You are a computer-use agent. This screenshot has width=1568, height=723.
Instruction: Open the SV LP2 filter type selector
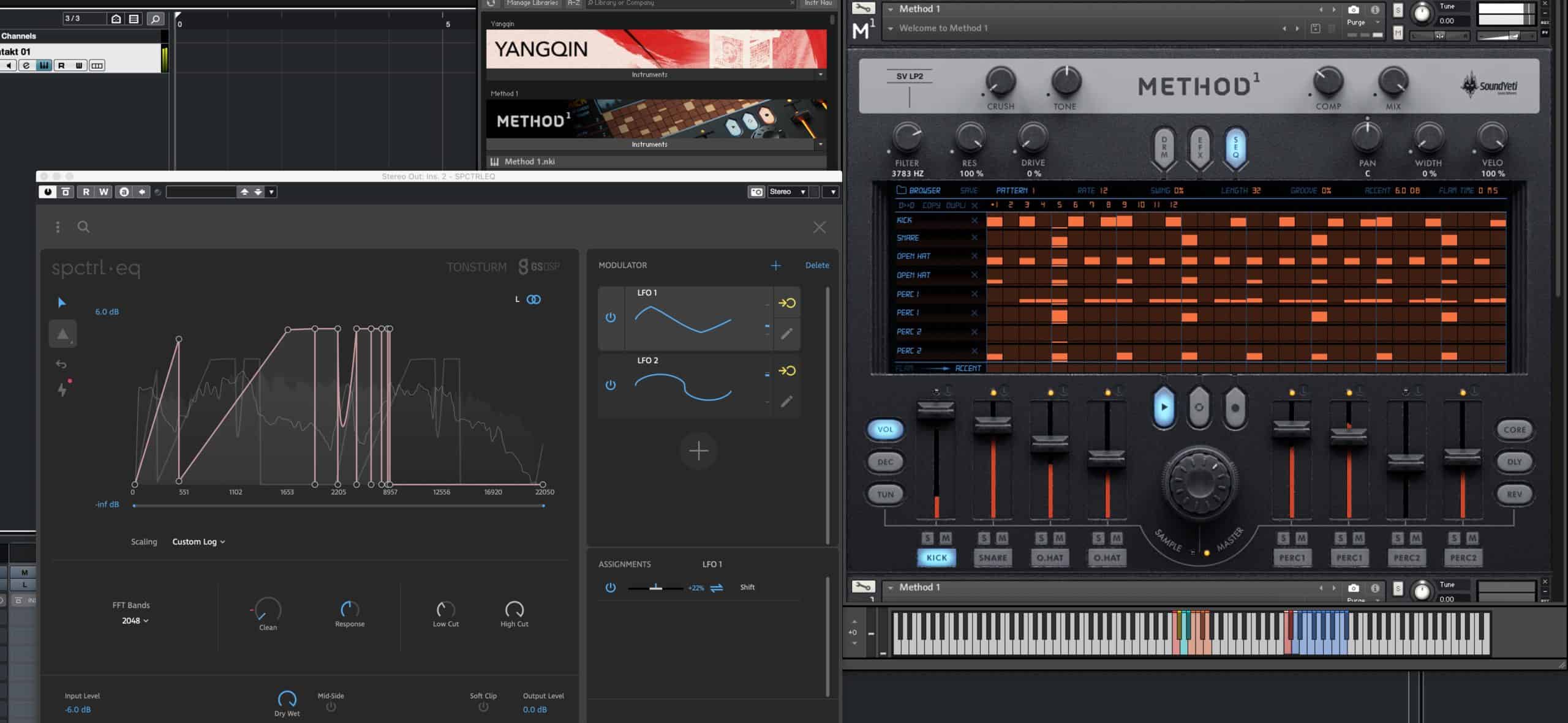click(x=910, y=77)
